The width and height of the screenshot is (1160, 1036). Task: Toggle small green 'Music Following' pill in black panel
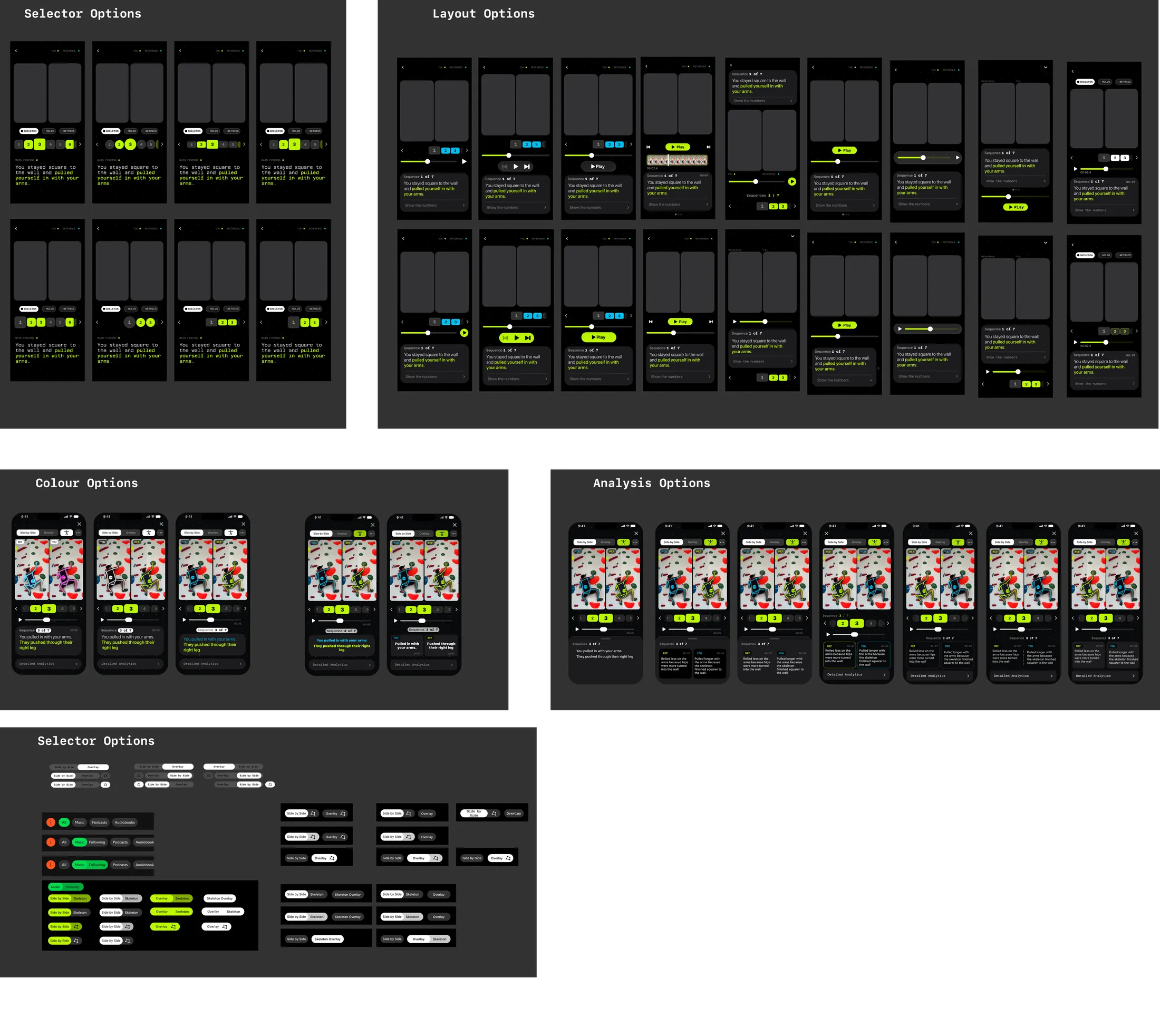point(65,886)
